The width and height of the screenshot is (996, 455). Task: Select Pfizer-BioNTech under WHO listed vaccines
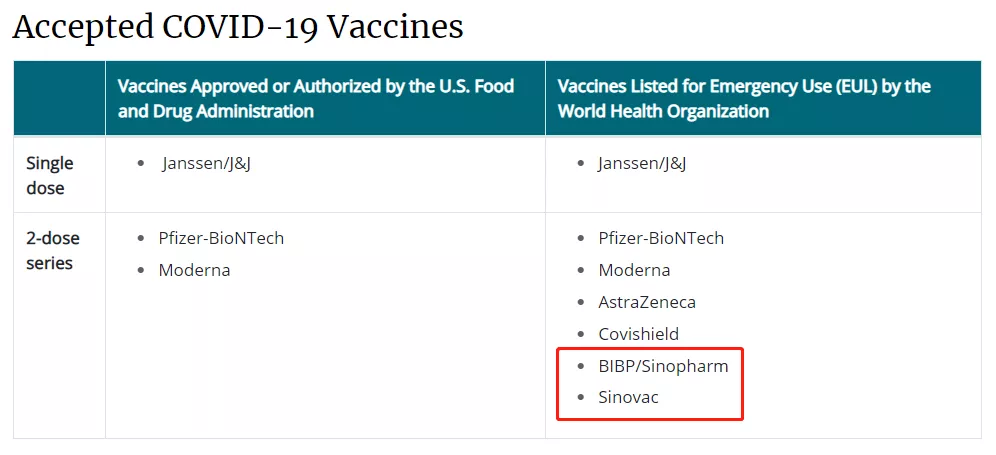point(661,238)
